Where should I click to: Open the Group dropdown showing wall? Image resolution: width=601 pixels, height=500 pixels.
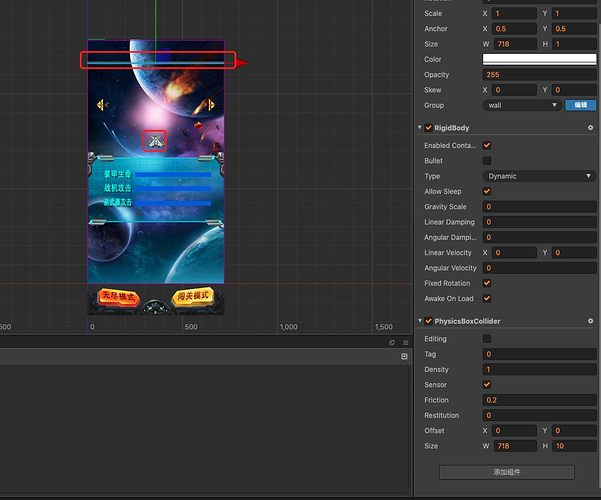522,105
